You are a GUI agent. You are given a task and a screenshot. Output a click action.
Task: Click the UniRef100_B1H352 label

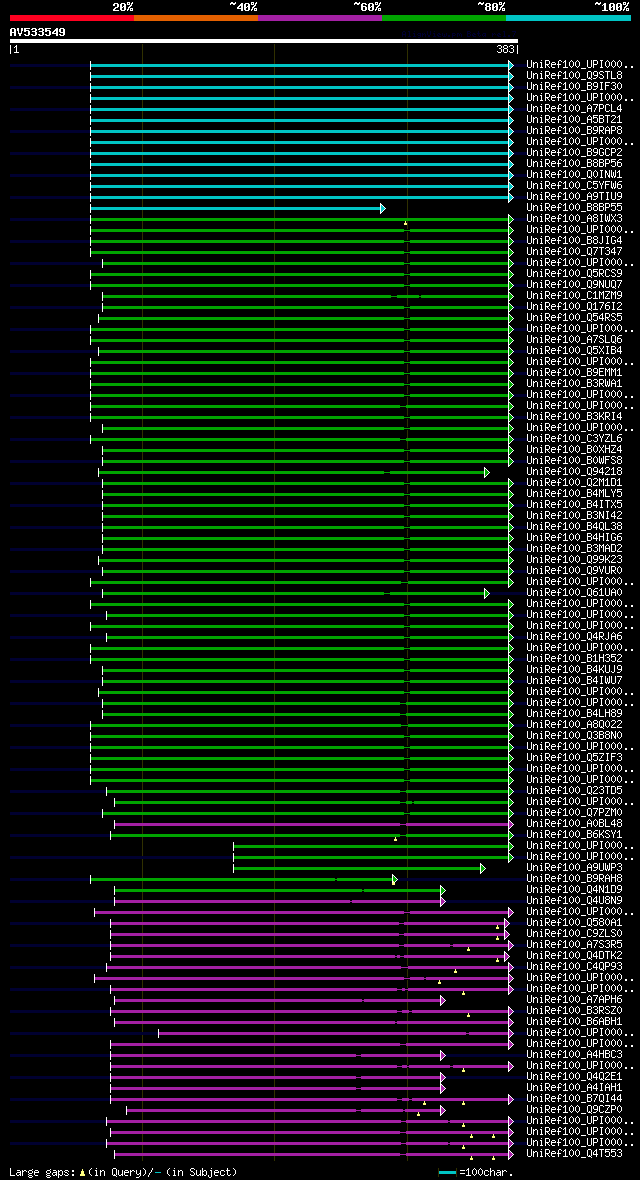pyautogui.click(x=574, y=658)
